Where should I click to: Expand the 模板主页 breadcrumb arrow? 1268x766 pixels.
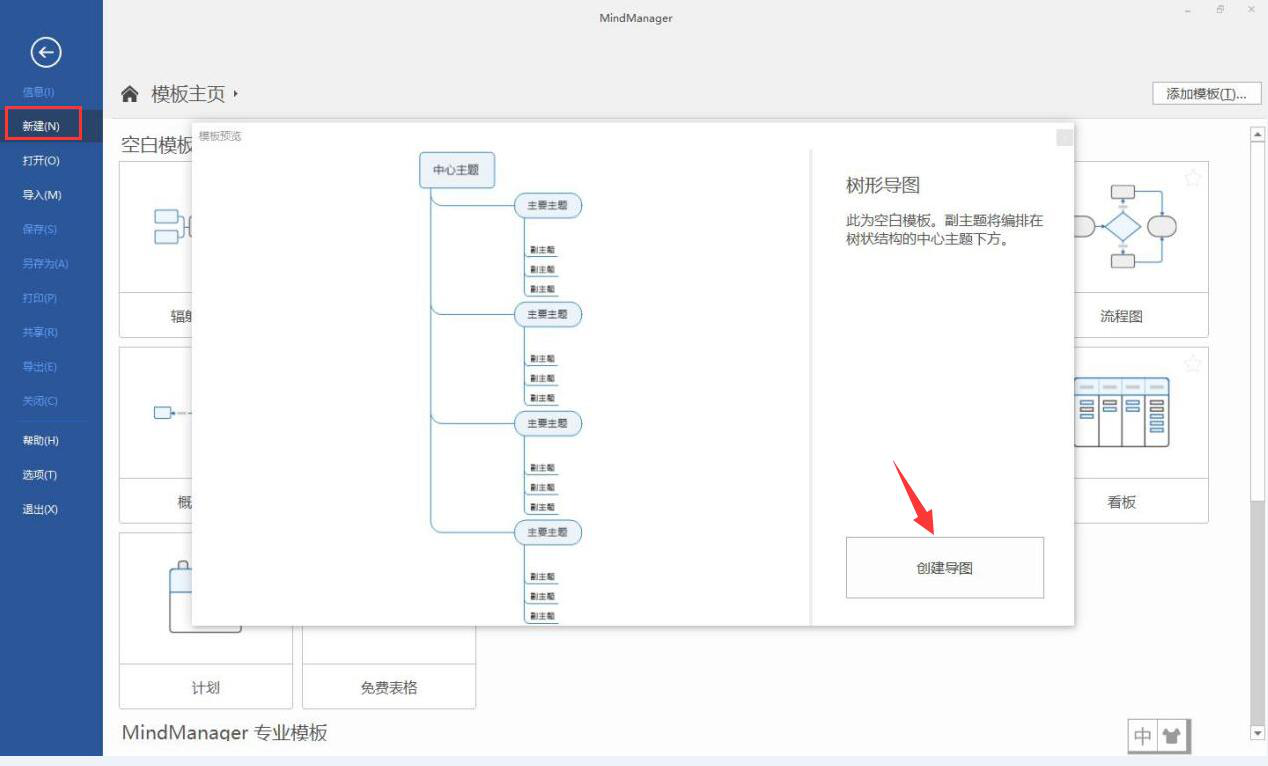tap(238, 93)
